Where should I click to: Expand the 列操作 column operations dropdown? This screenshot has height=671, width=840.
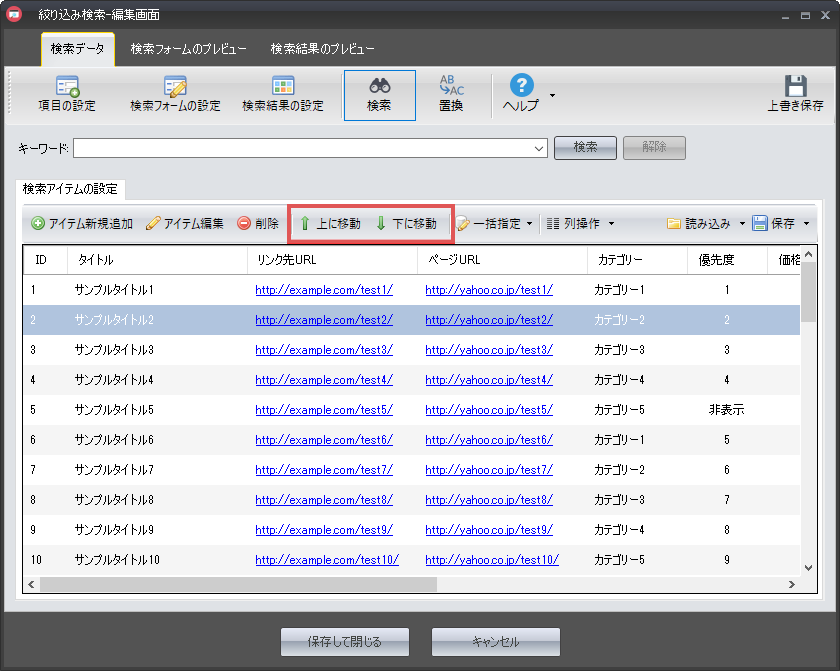580,224
